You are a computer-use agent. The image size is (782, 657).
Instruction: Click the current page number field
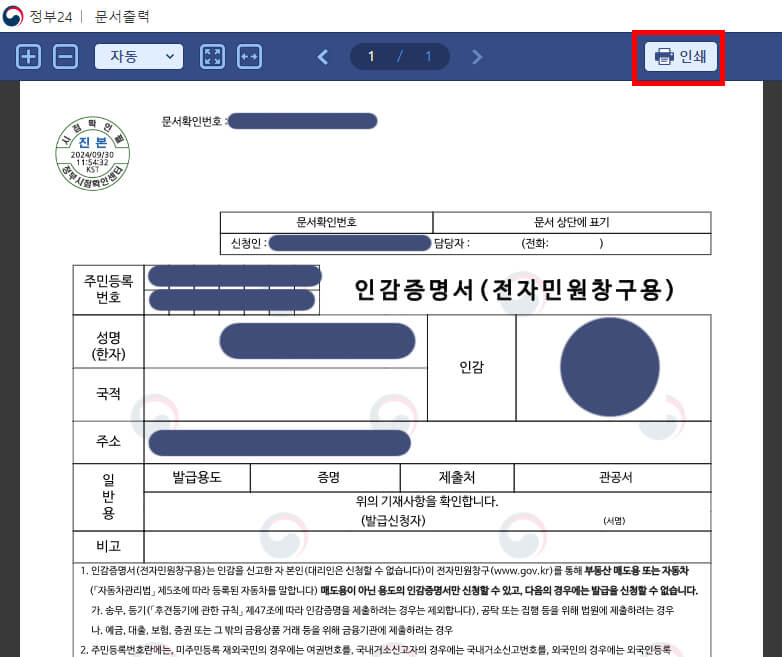click(371, 56)
